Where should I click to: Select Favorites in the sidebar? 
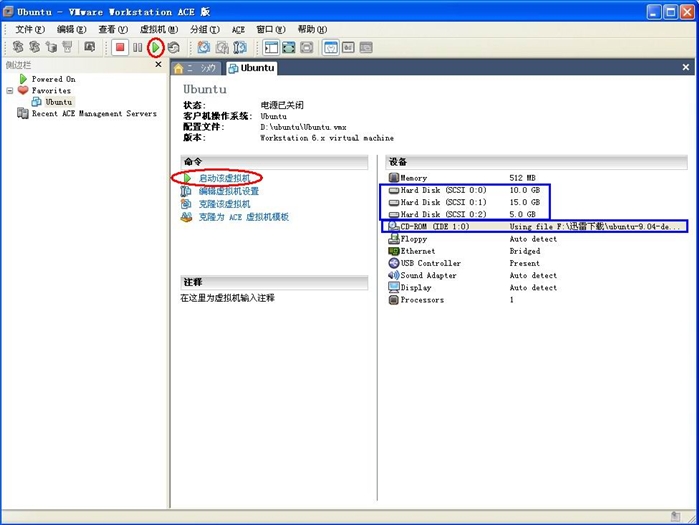[x=51, y=90]
